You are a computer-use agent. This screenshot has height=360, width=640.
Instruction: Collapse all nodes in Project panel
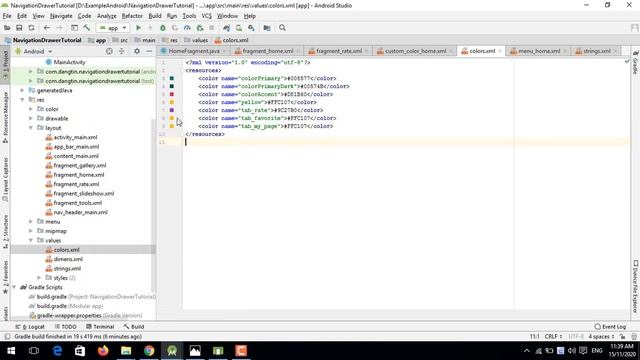[x=122, y=51]
